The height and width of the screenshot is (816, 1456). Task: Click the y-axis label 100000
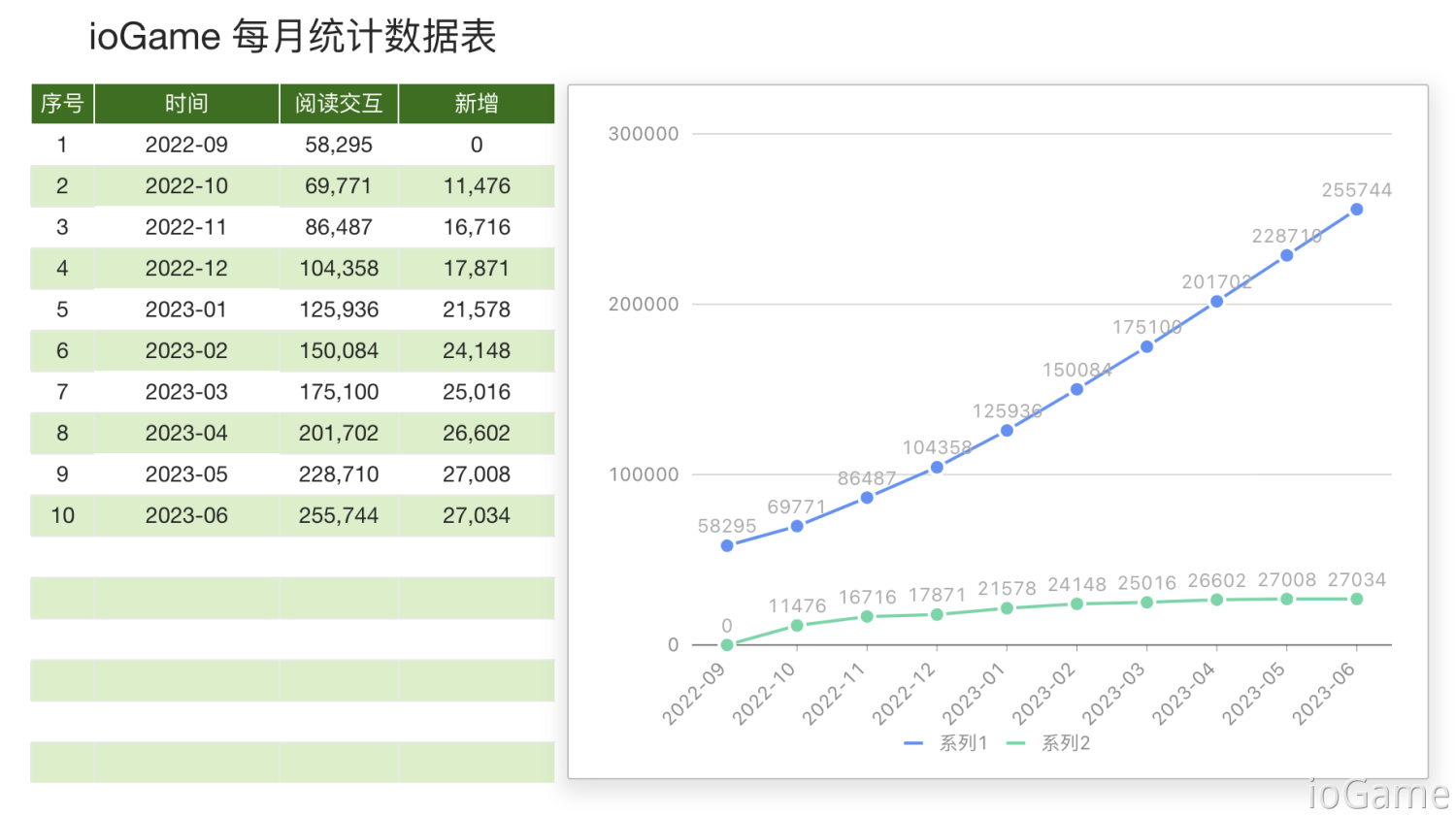point(644,474)
